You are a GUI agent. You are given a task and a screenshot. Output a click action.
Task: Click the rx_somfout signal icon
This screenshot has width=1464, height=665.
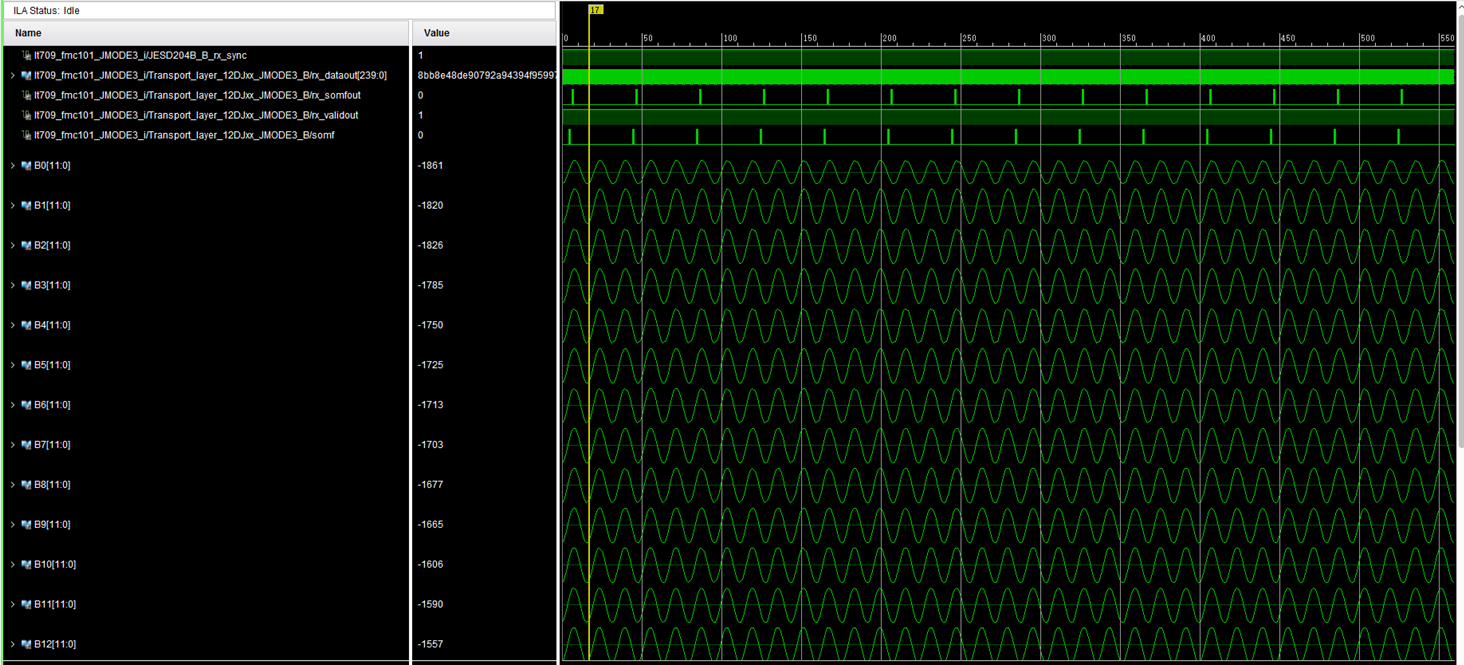(x=26, y=96)
